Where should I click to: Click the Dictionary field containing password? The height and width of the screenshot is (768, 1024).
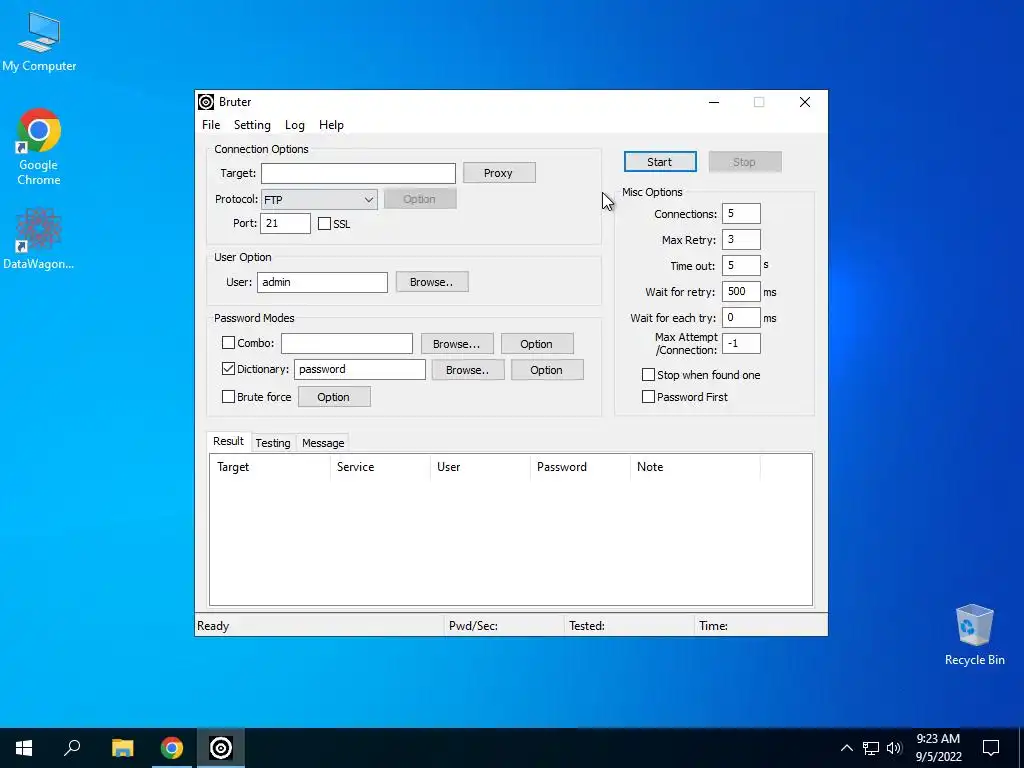(x=360, y=370)
